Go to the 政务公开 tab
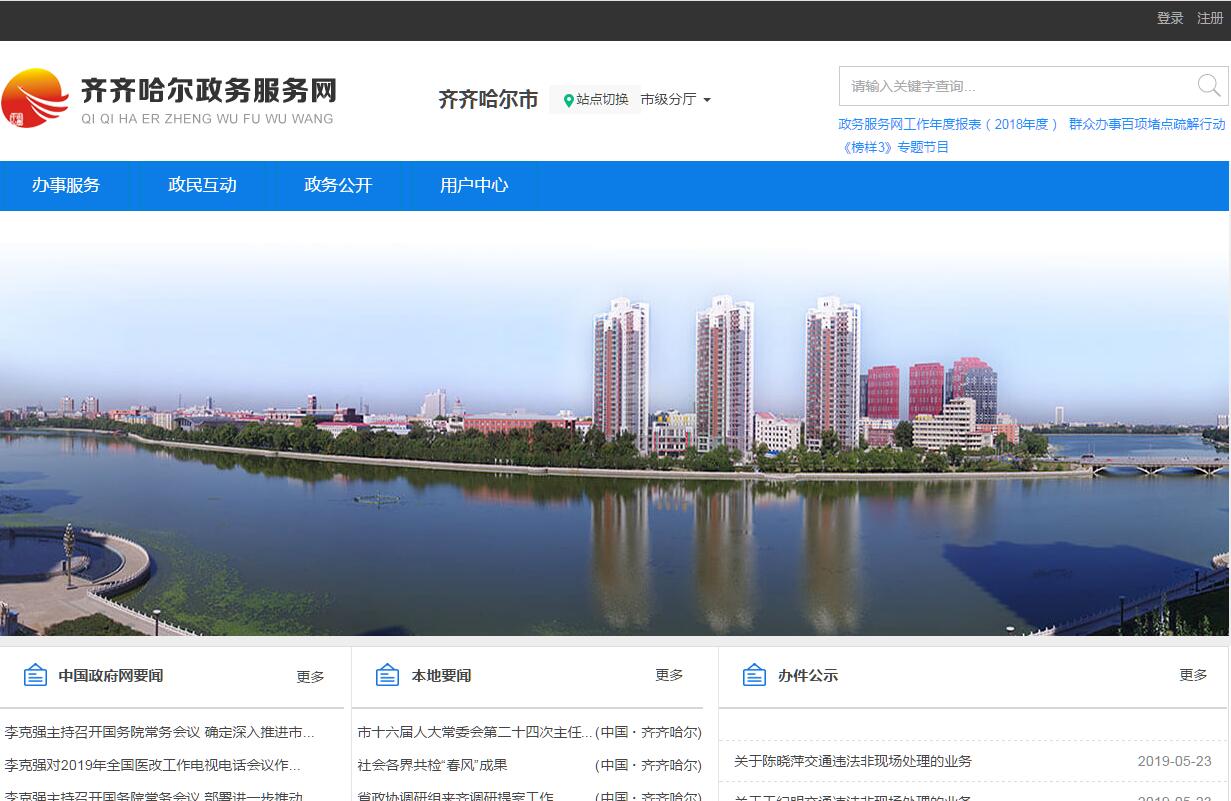 (x=338, y=185)
